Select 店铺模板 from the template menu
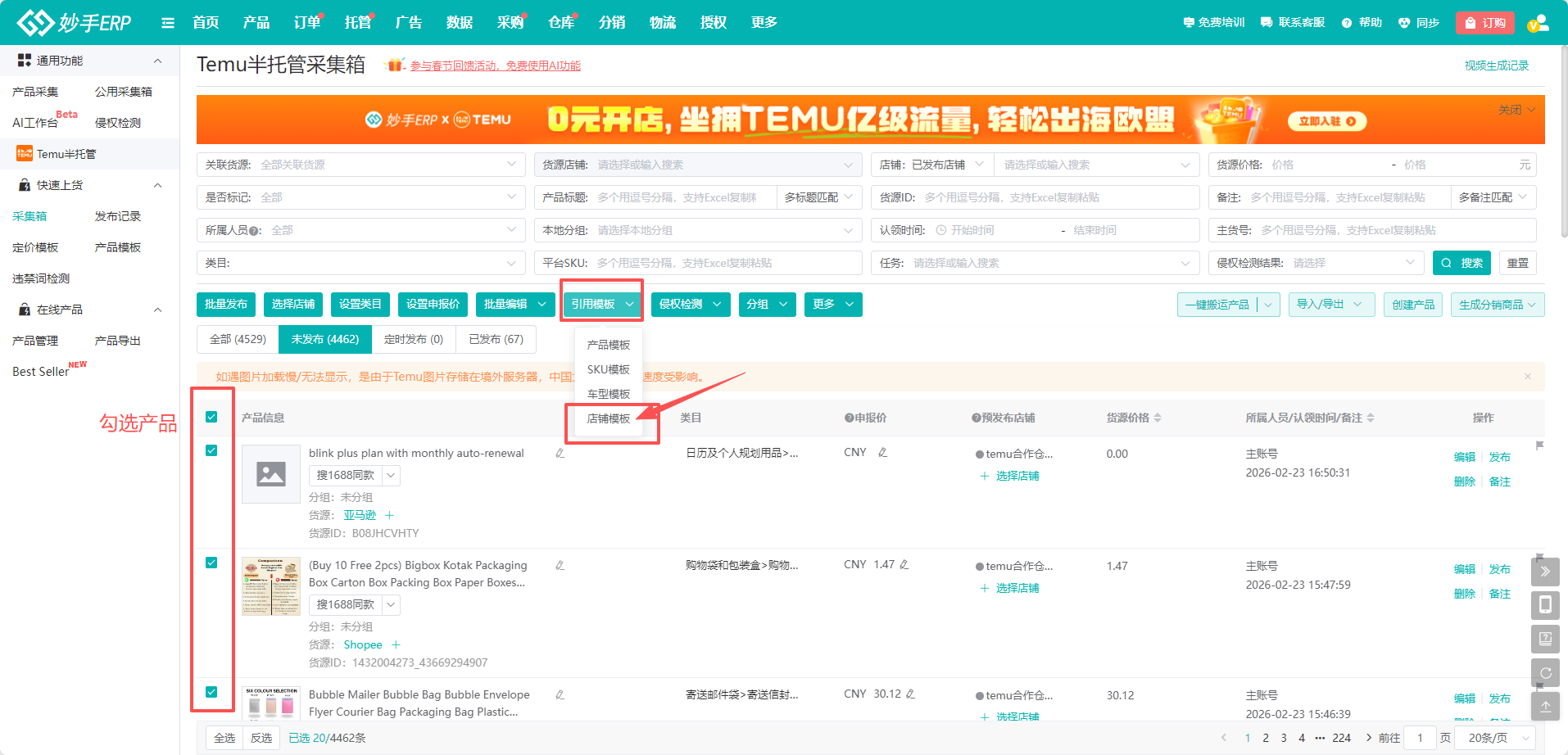This screenshot has height=755, width=1568. click(x=609, y=418)
